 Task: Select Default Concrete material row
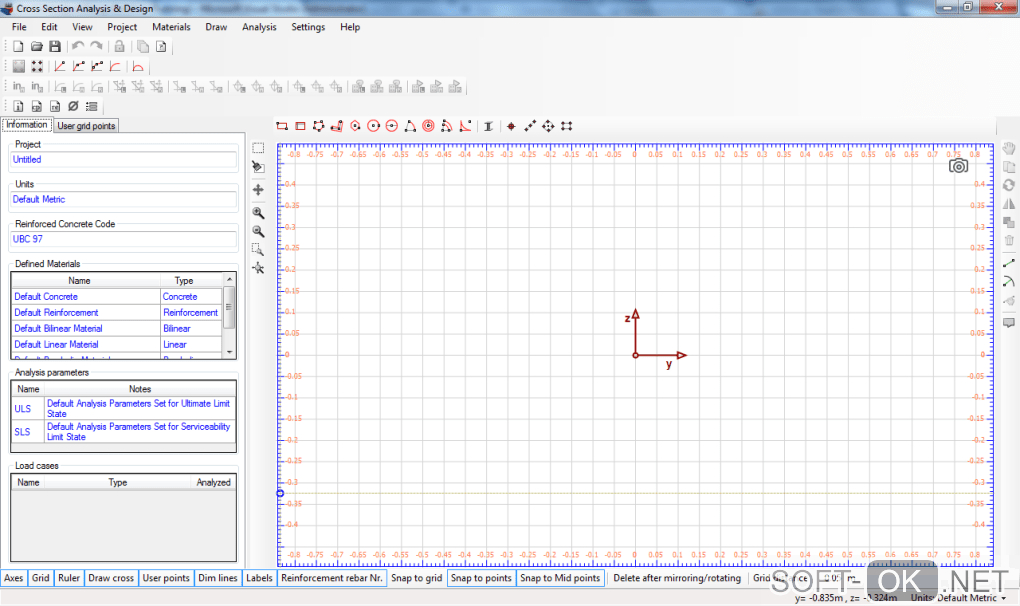pyautogui.click(x=46, y=297)
